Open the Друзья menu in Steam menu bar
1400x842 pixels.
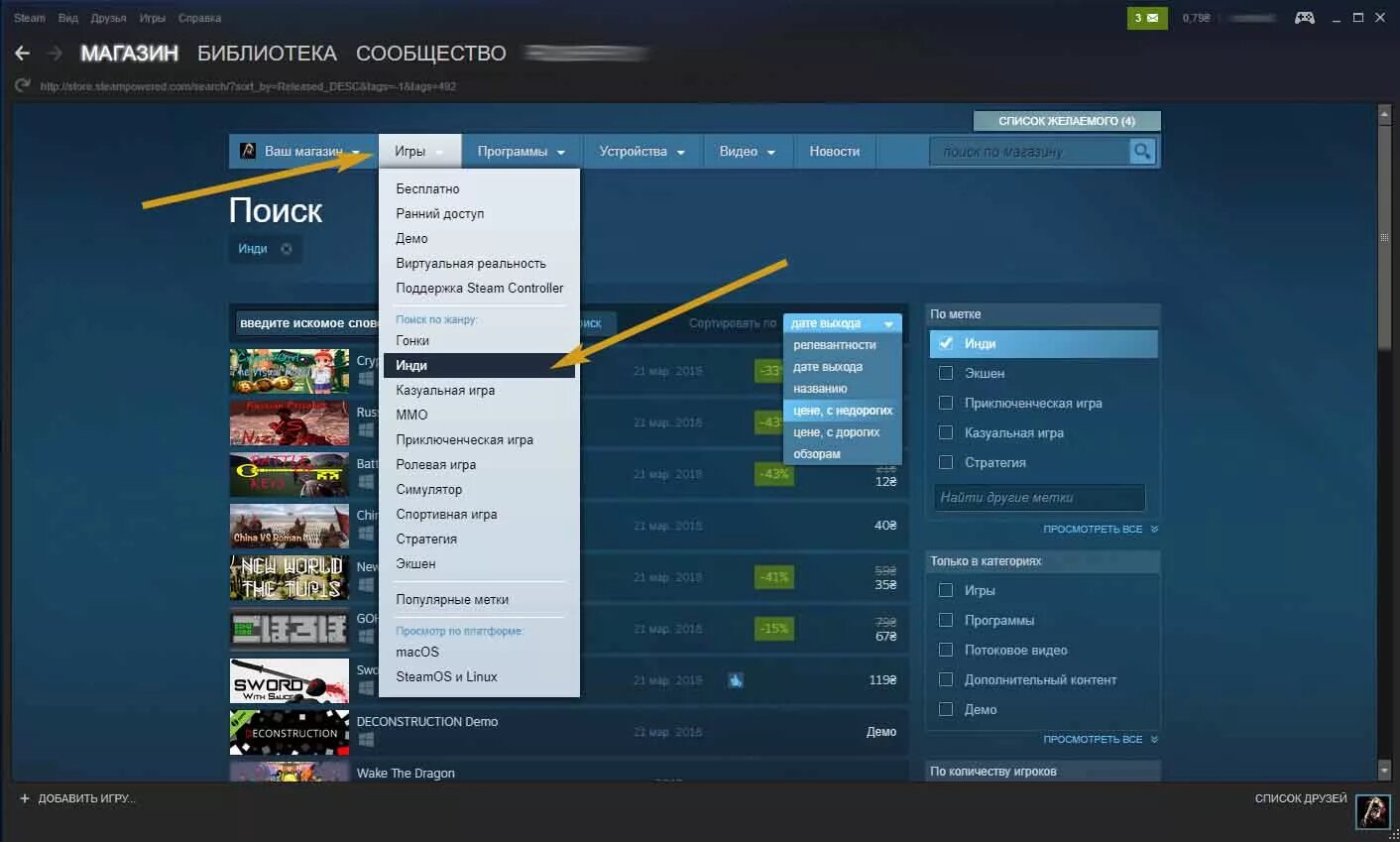click(108, 18)
